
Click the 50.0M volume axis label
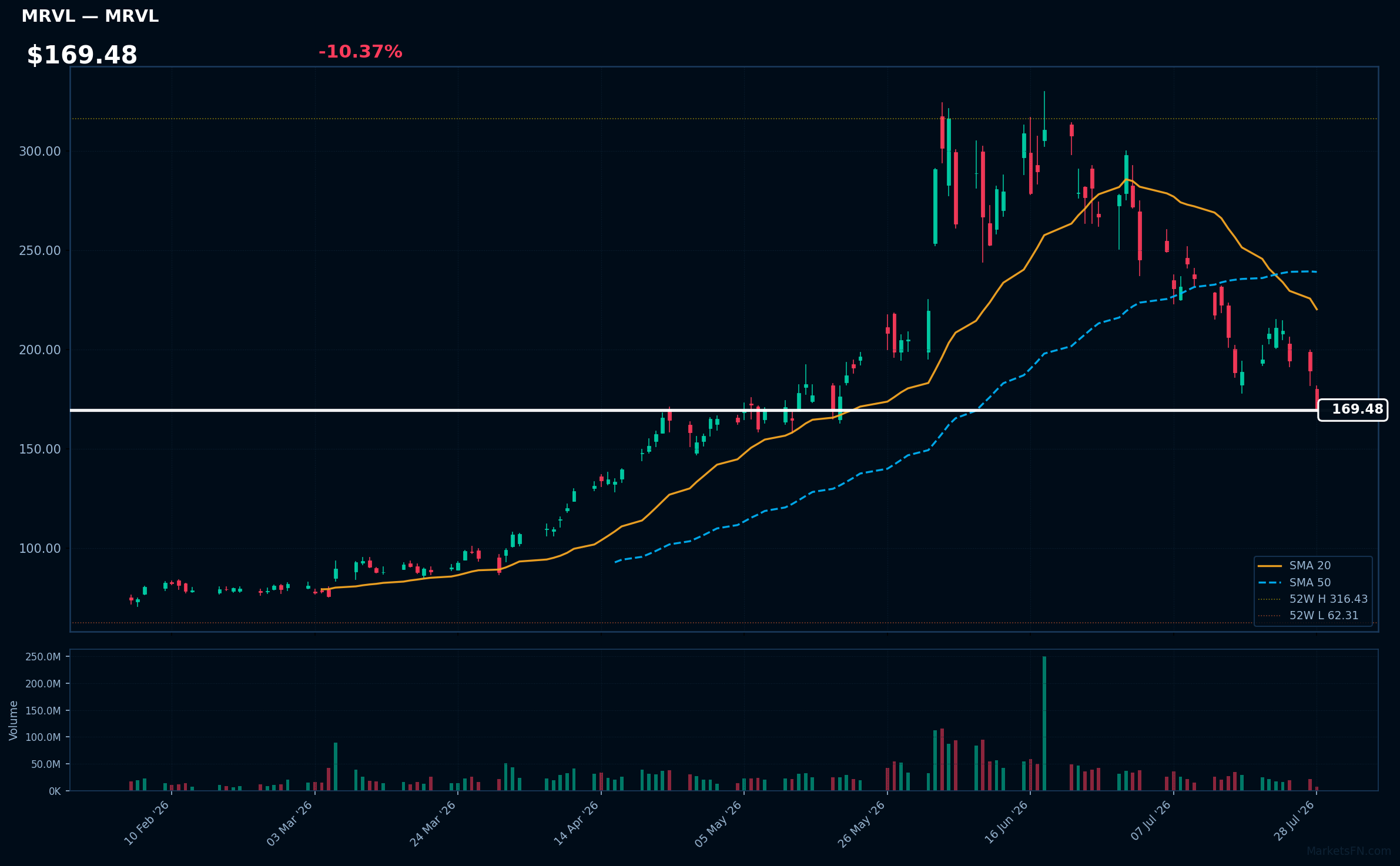pos(46,764)
